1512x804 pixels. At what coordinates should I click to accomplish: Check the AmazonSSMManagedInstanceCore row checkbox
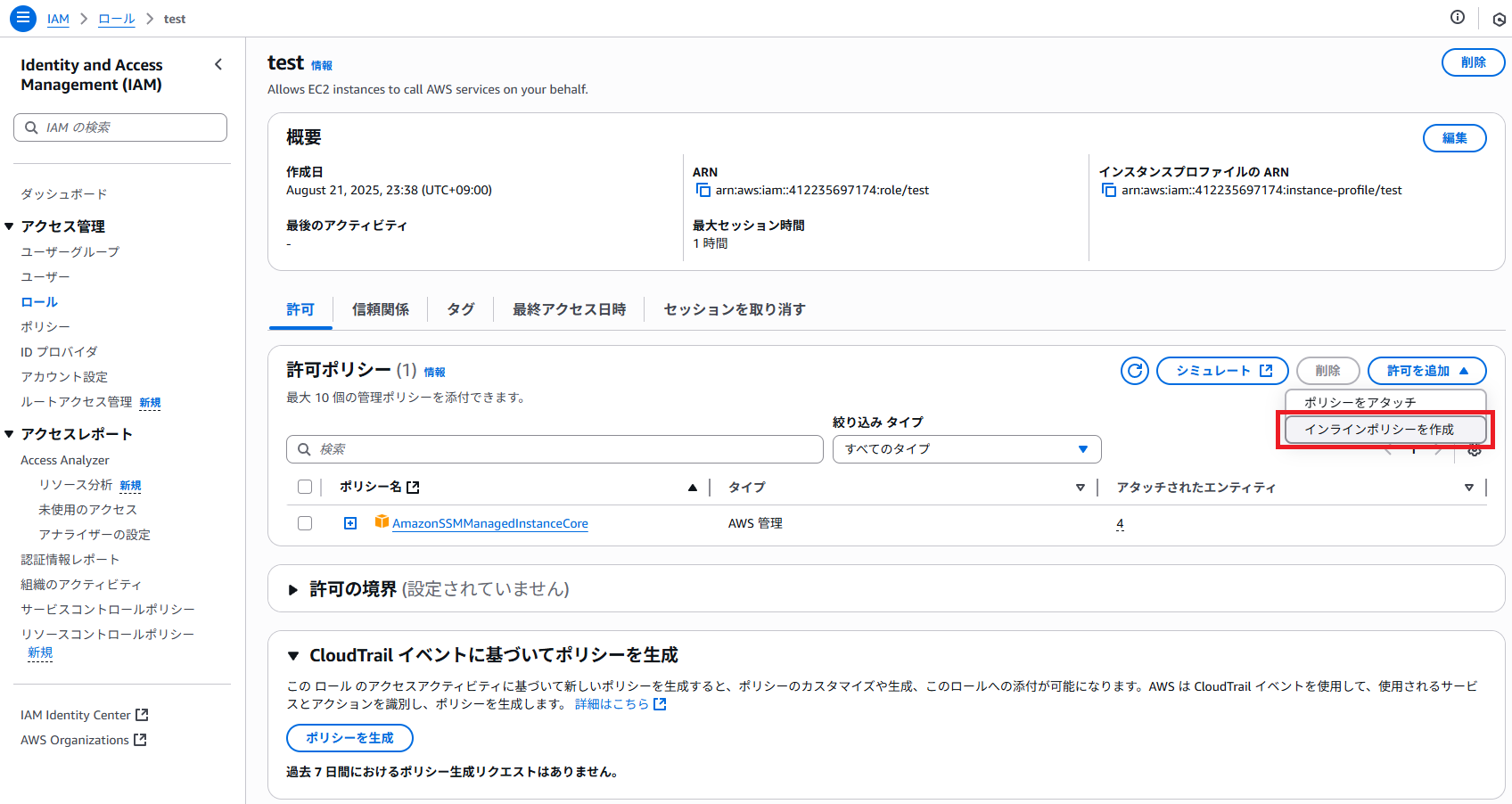coord(305,523)
